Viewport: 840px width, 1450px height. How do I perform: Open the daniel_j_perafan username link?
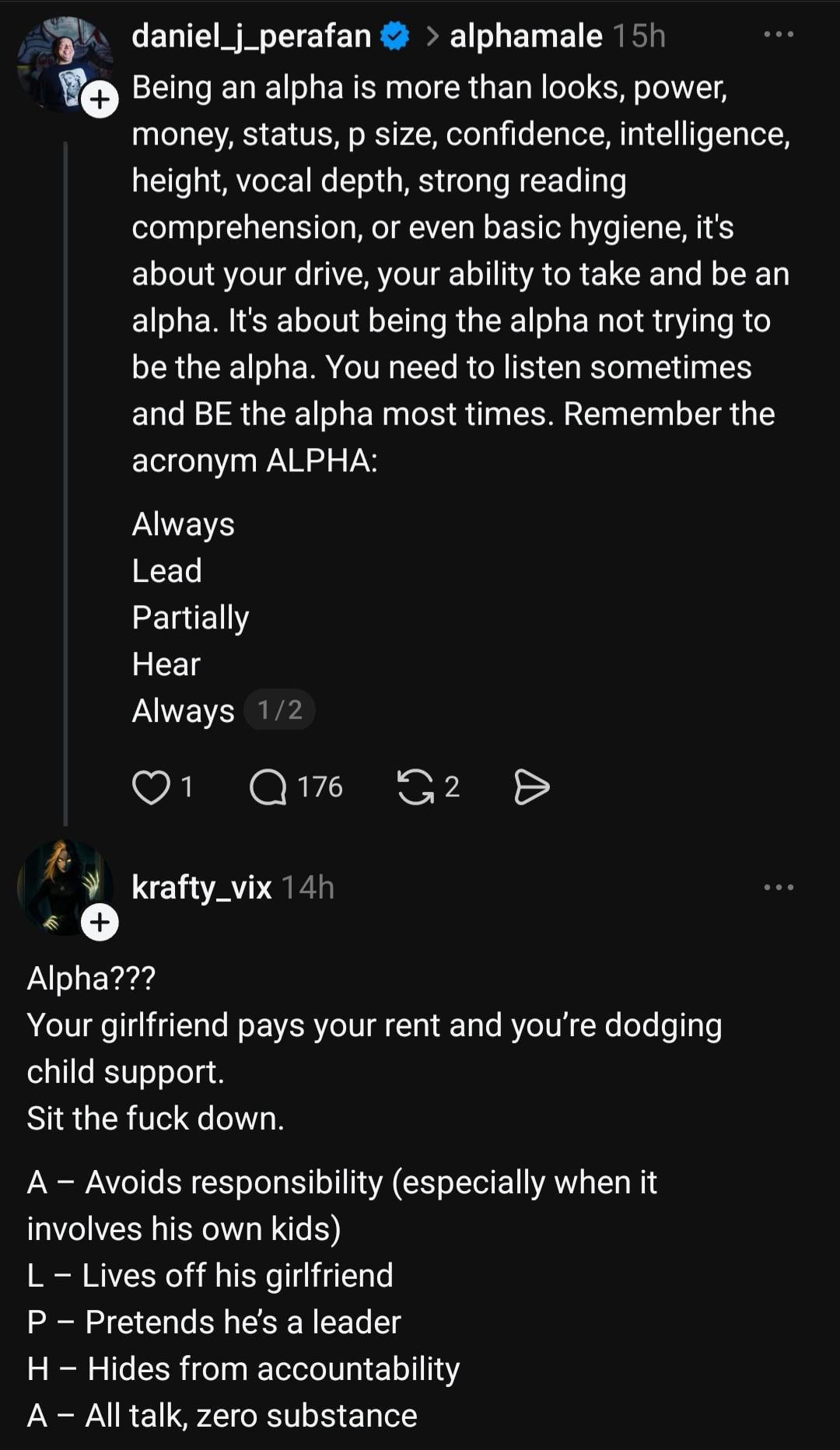click(x=251, y=36)
